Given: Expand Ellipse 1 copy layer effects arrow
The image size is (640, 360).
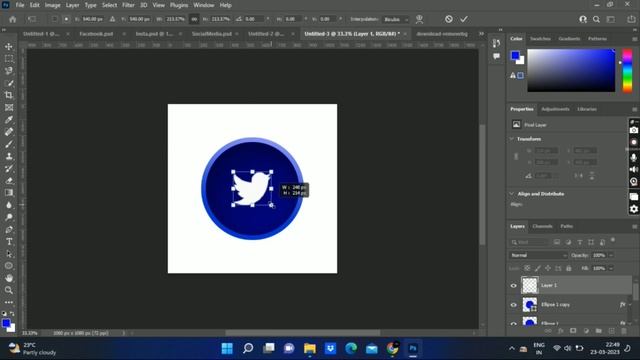Looking at the screenshot, I should pyautogui.click(x=630, y=304).
